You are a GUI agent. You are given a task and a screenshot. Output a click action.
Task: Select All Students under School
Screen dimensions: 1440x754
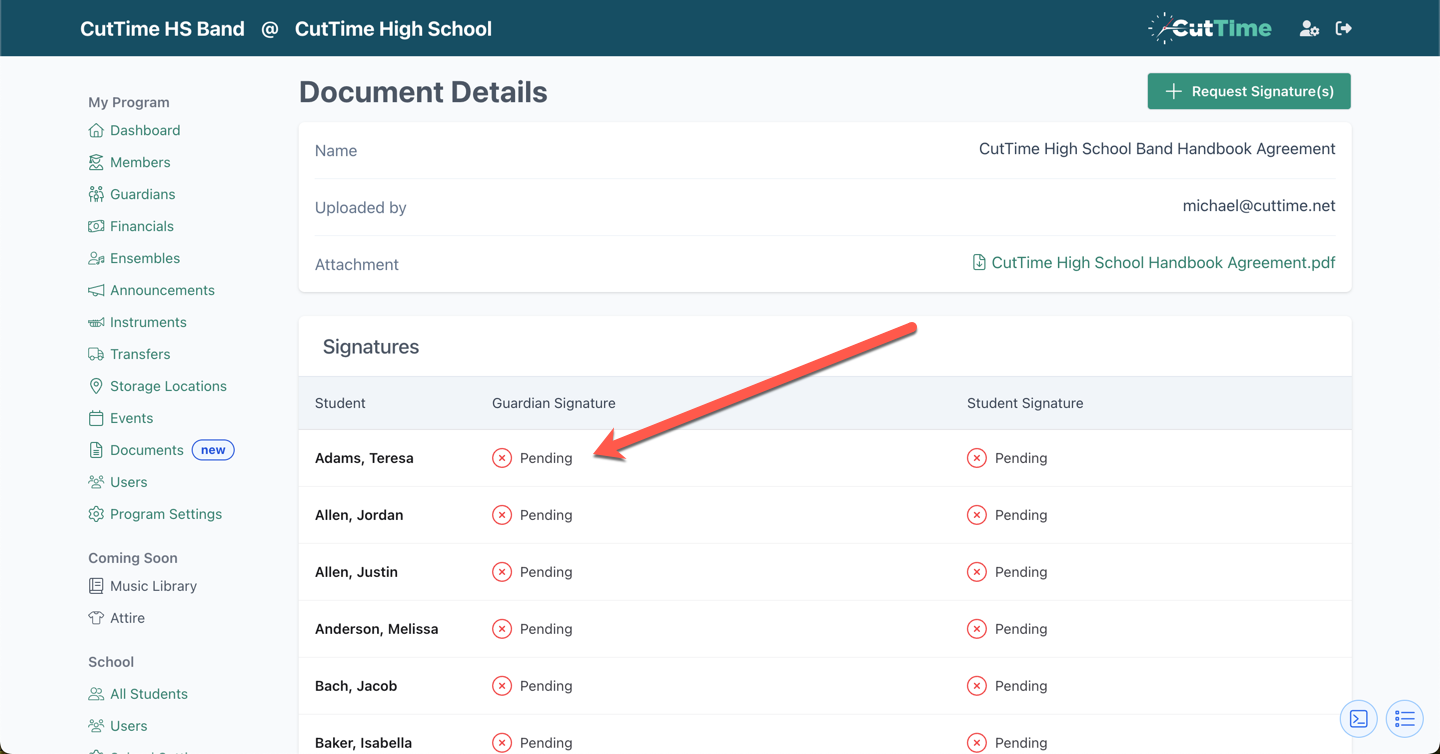coord(146,693)
